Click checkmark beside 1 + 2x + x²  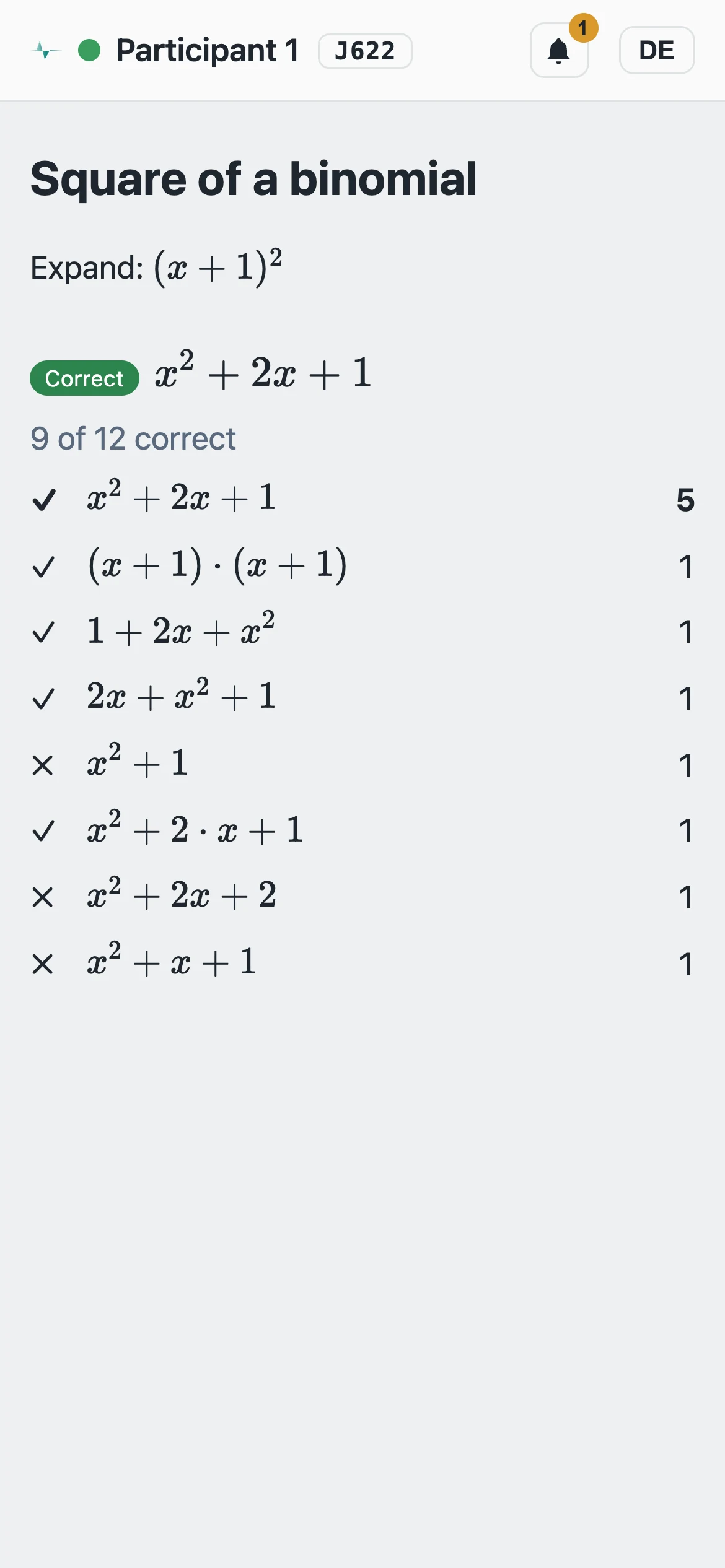point(43,632)
